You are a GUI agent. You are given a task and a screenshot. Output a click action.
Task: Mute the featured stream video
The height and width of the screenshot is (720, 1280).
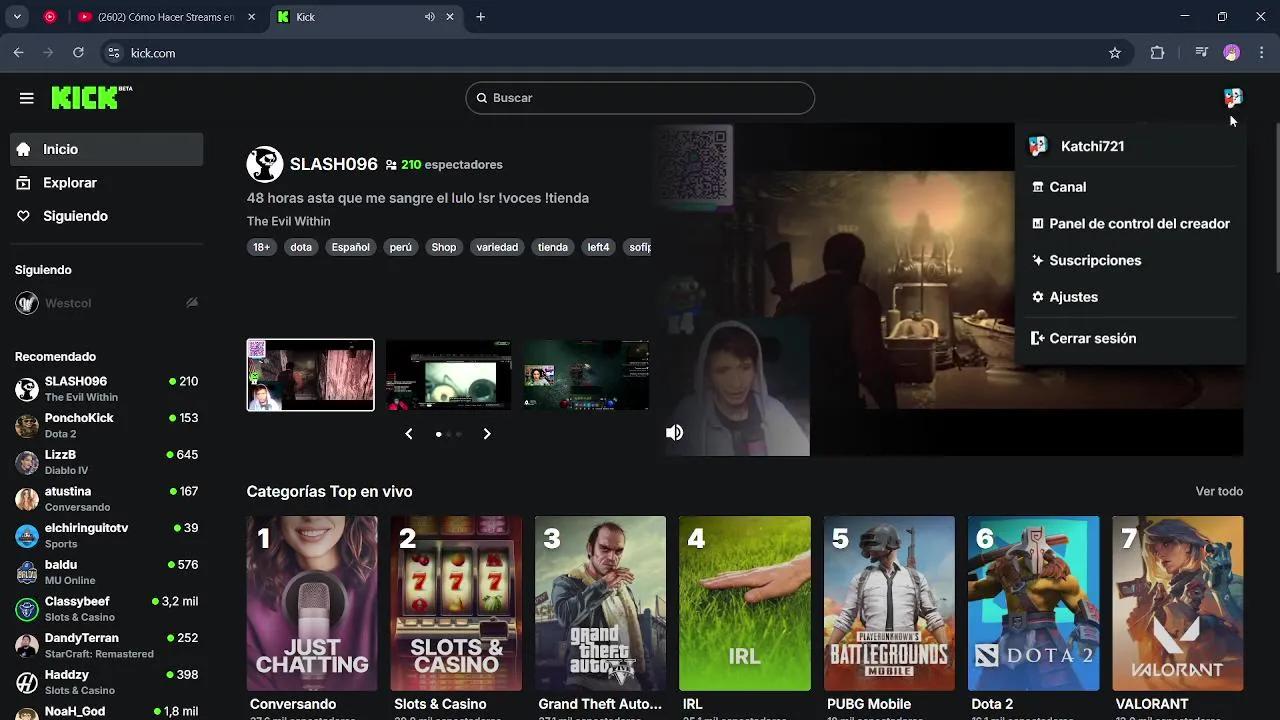click(675, 433)
